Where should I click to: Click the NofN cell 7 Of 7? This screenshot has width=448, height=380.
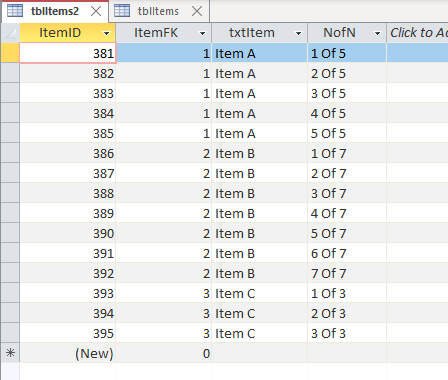coord(347,273)
